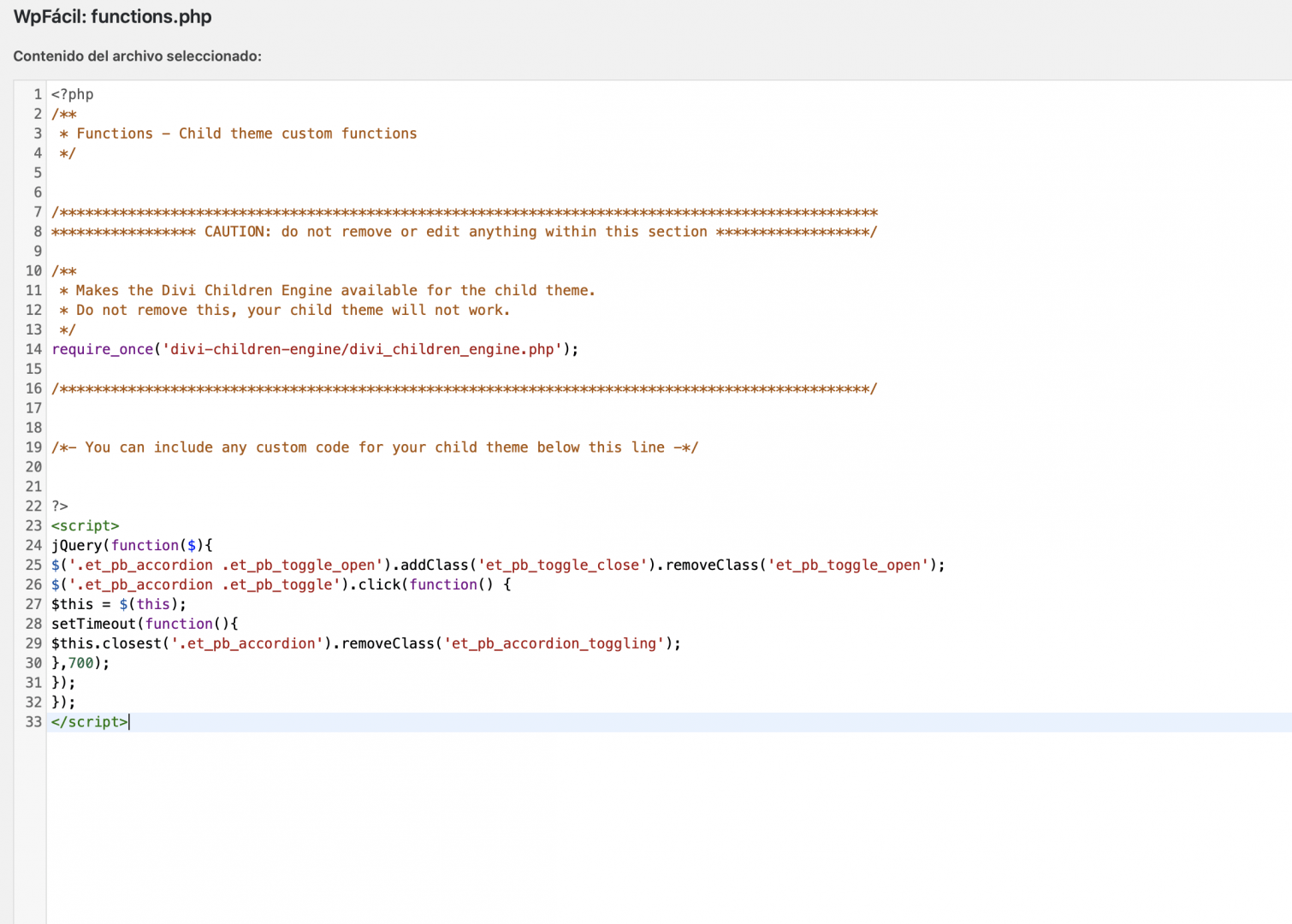The height and width of the screenshot is (924, 1292).
Task: Click the setTimeout(function(){ line
Action: click(x=145, y=625)
